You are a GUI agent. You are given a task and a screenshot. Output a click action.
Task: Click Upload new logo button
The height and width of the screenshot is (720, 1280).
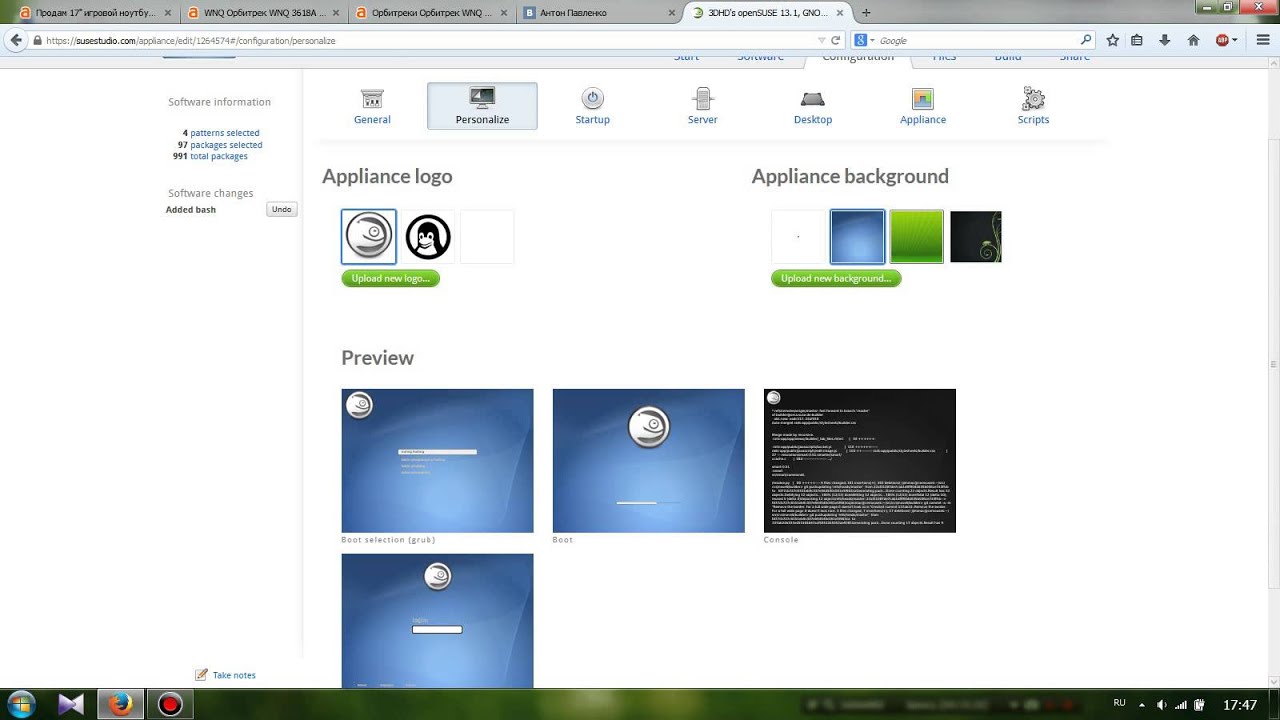(390, 278)
